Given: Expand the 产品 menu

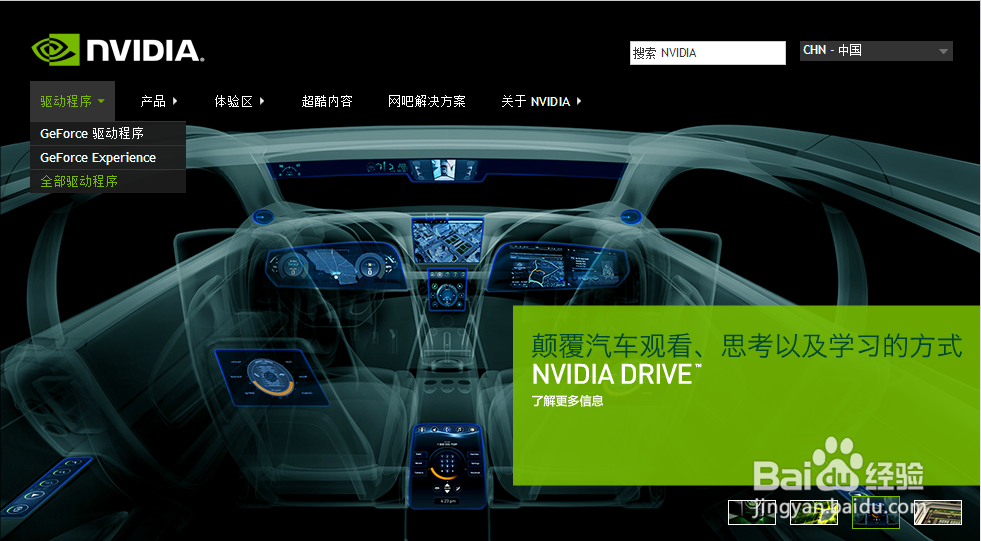Looking at the screenshot, I should 159,101.
